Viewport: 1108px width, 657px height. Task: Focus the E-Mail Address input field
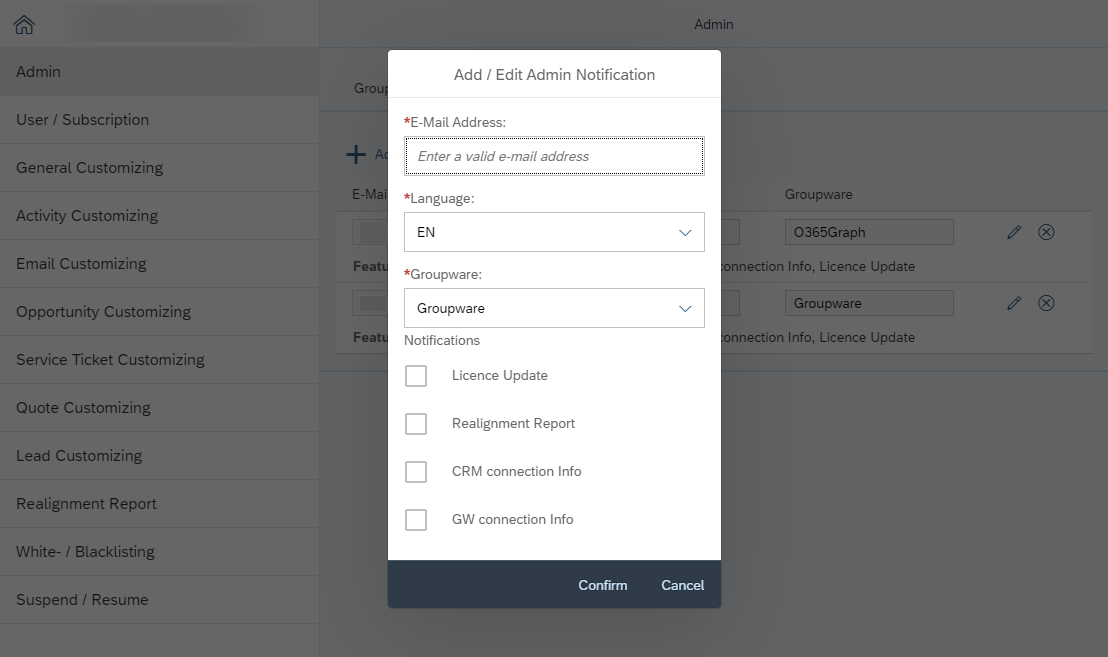[x=554, y=156]
